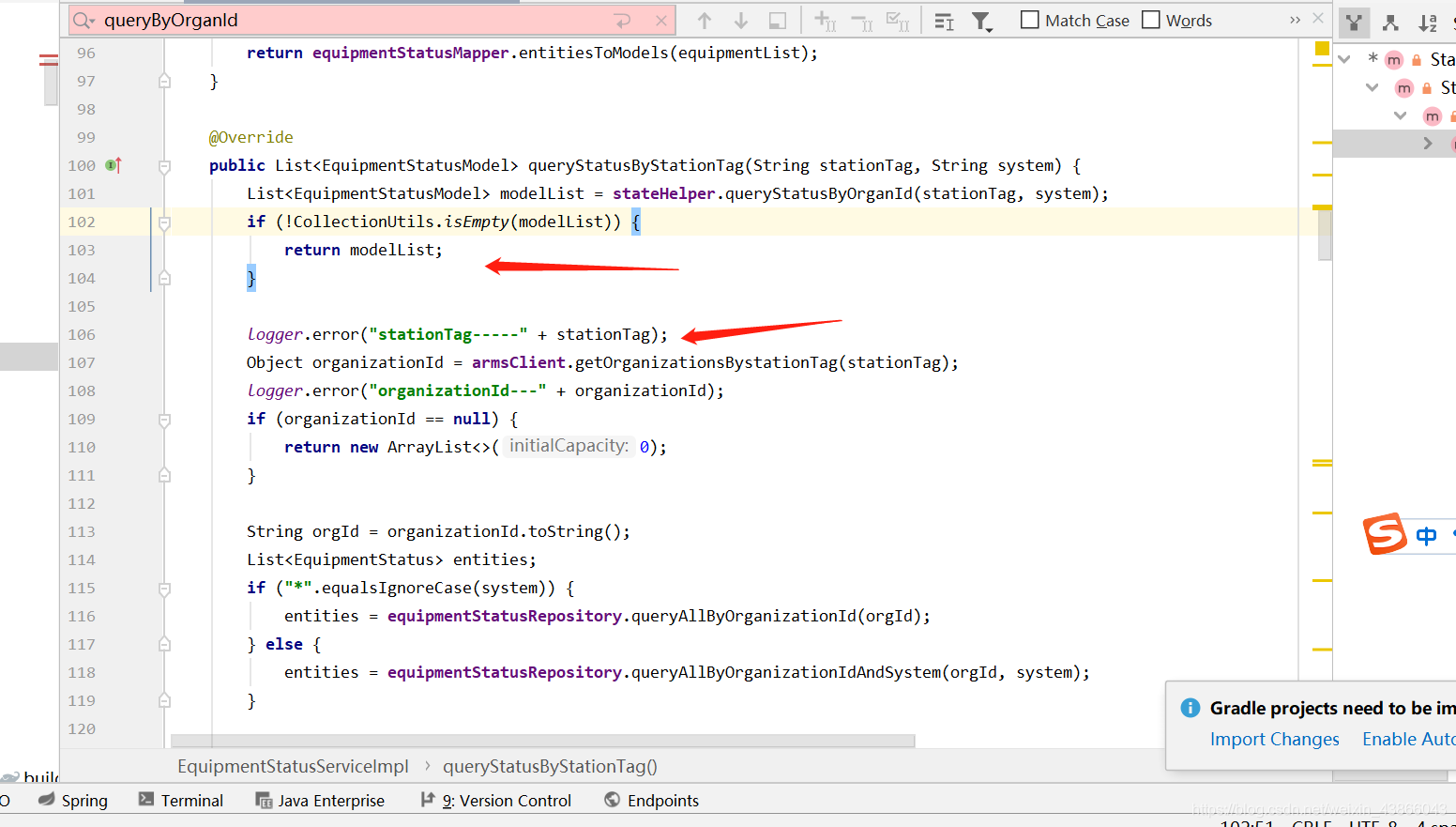Click the yellow inspection status indicator
This screenshot has width=1456, height=827.
coord(1322,49)
